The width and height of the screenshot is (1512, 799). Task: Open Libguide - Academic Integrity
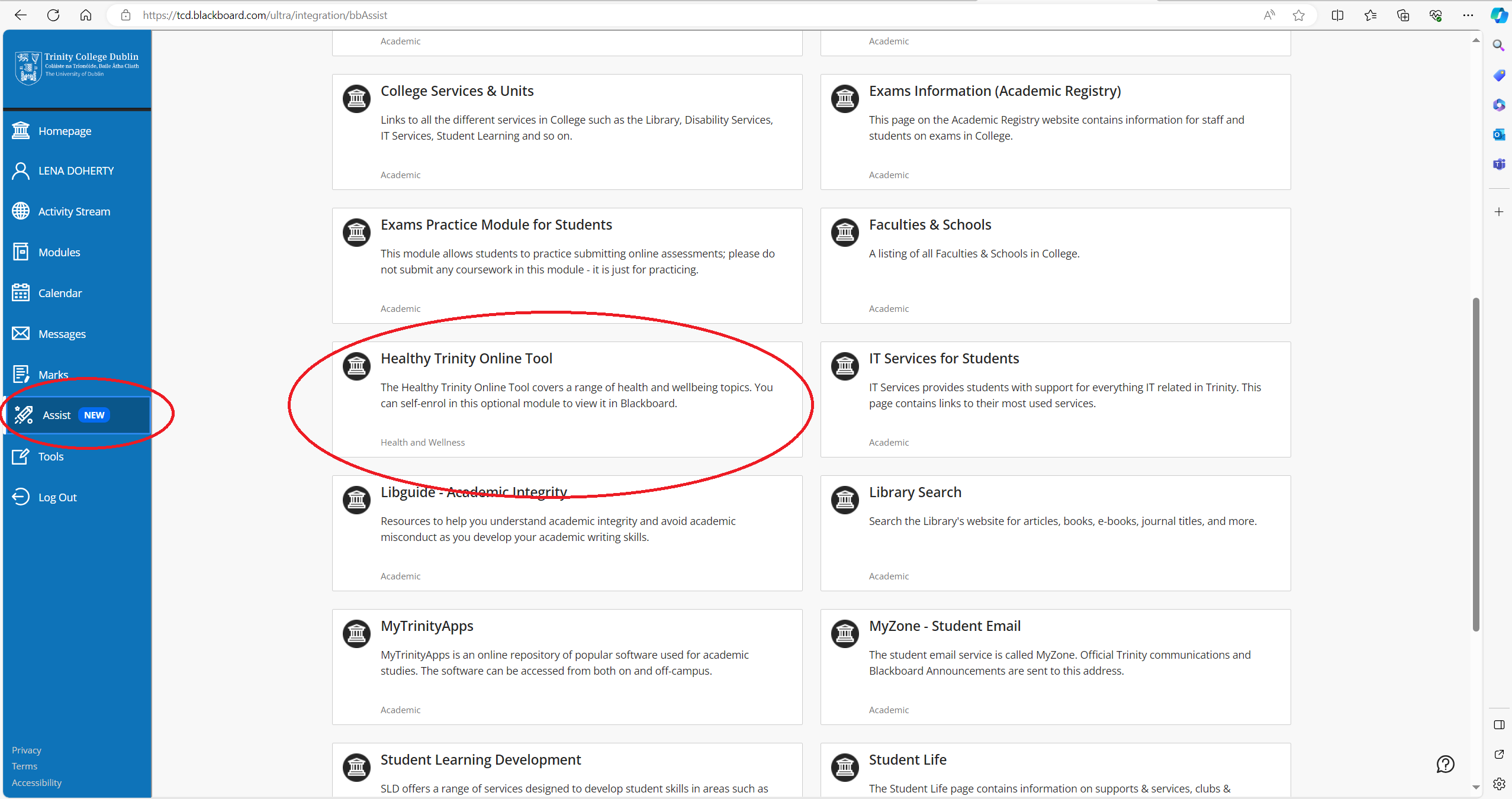[x=474, y=492]
